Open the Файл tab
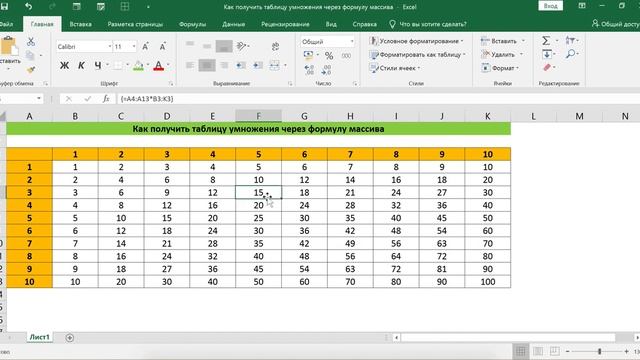Image resolution: width=640 pixels, height=360 pixels. coord(6,24)
